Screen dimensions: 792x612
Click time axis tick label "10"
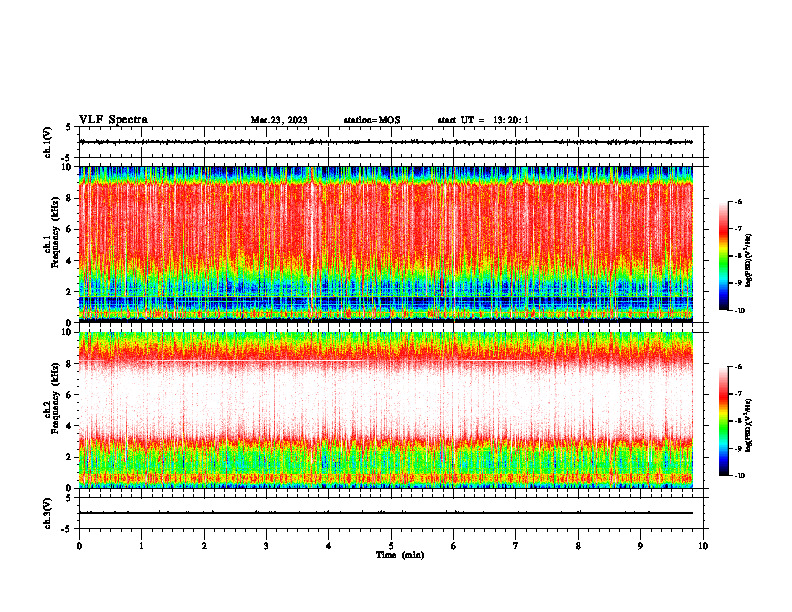tap(703, 546)
